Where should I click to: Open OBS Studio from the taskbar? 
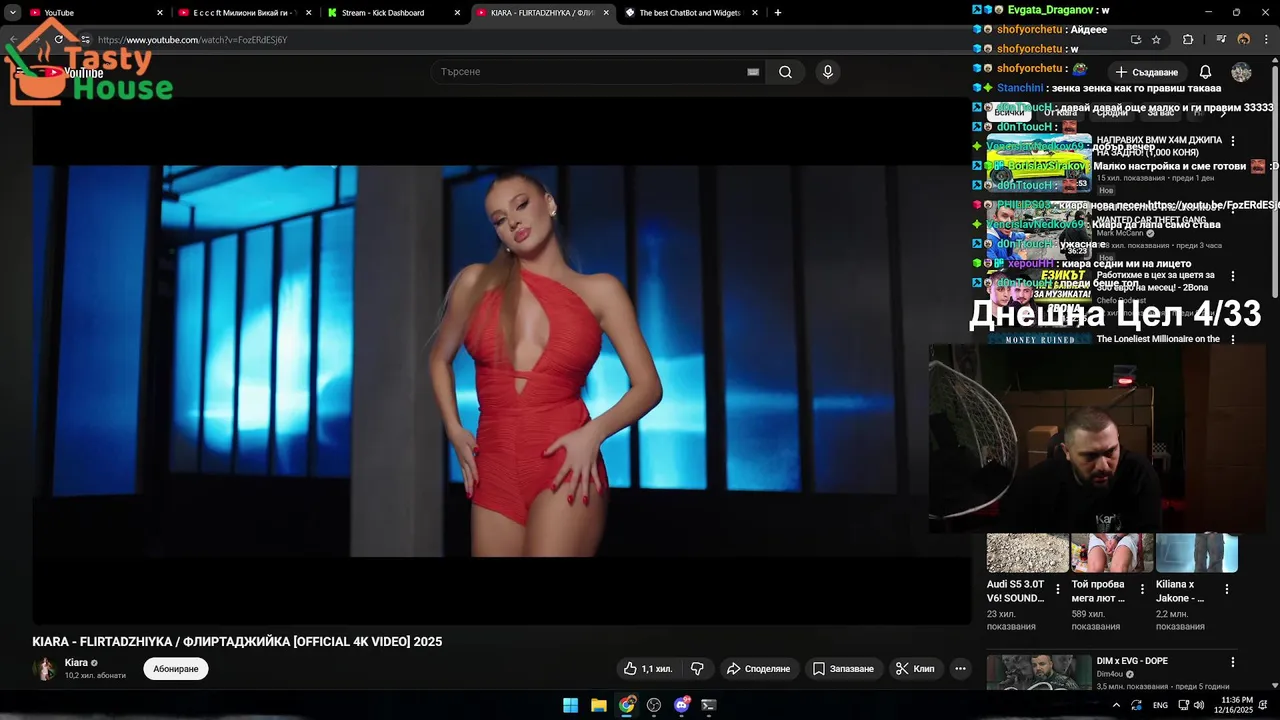click(654, 705)
